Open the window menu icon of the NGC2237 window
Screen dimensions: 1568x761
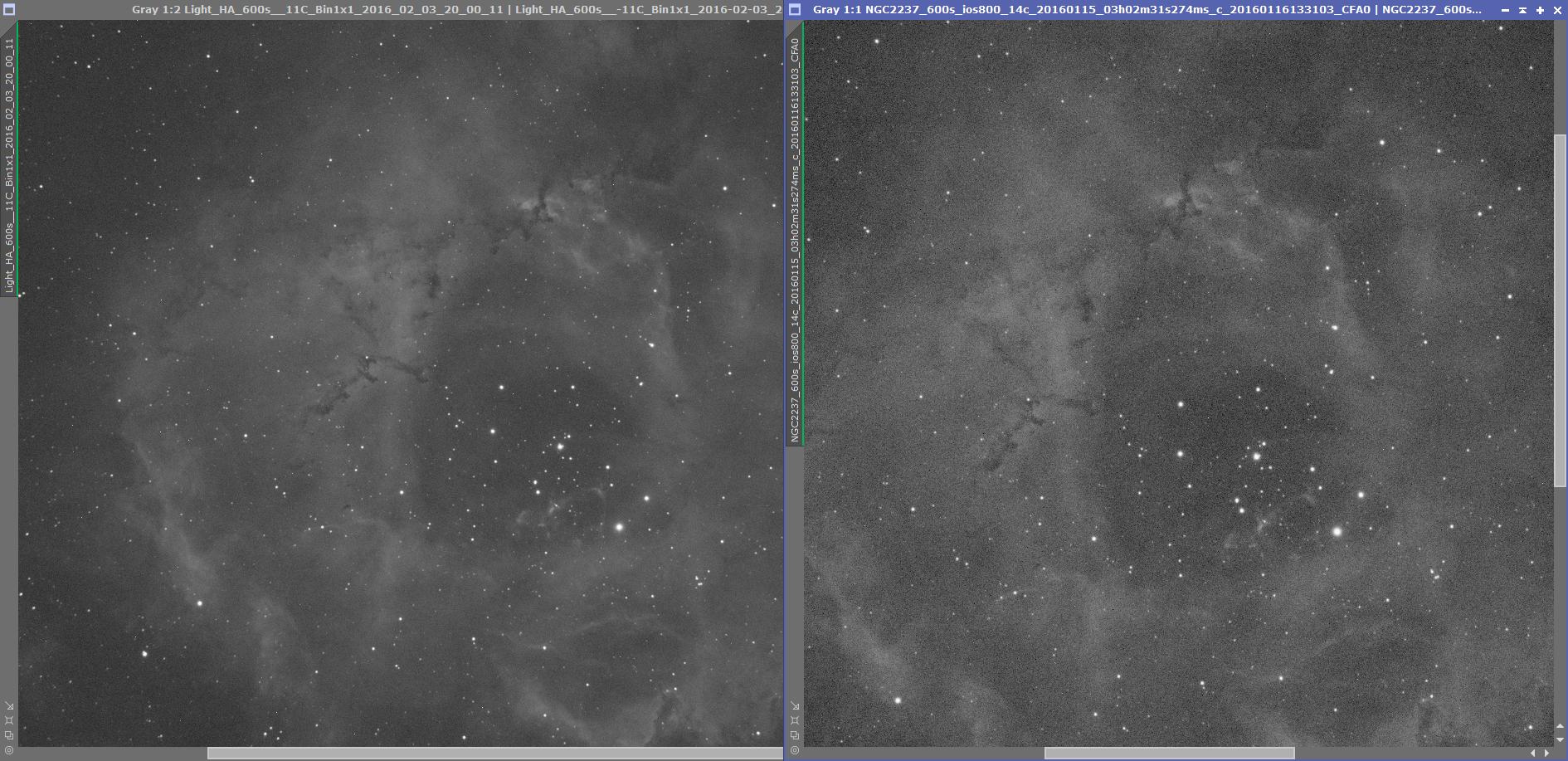(x=795, y=9)
